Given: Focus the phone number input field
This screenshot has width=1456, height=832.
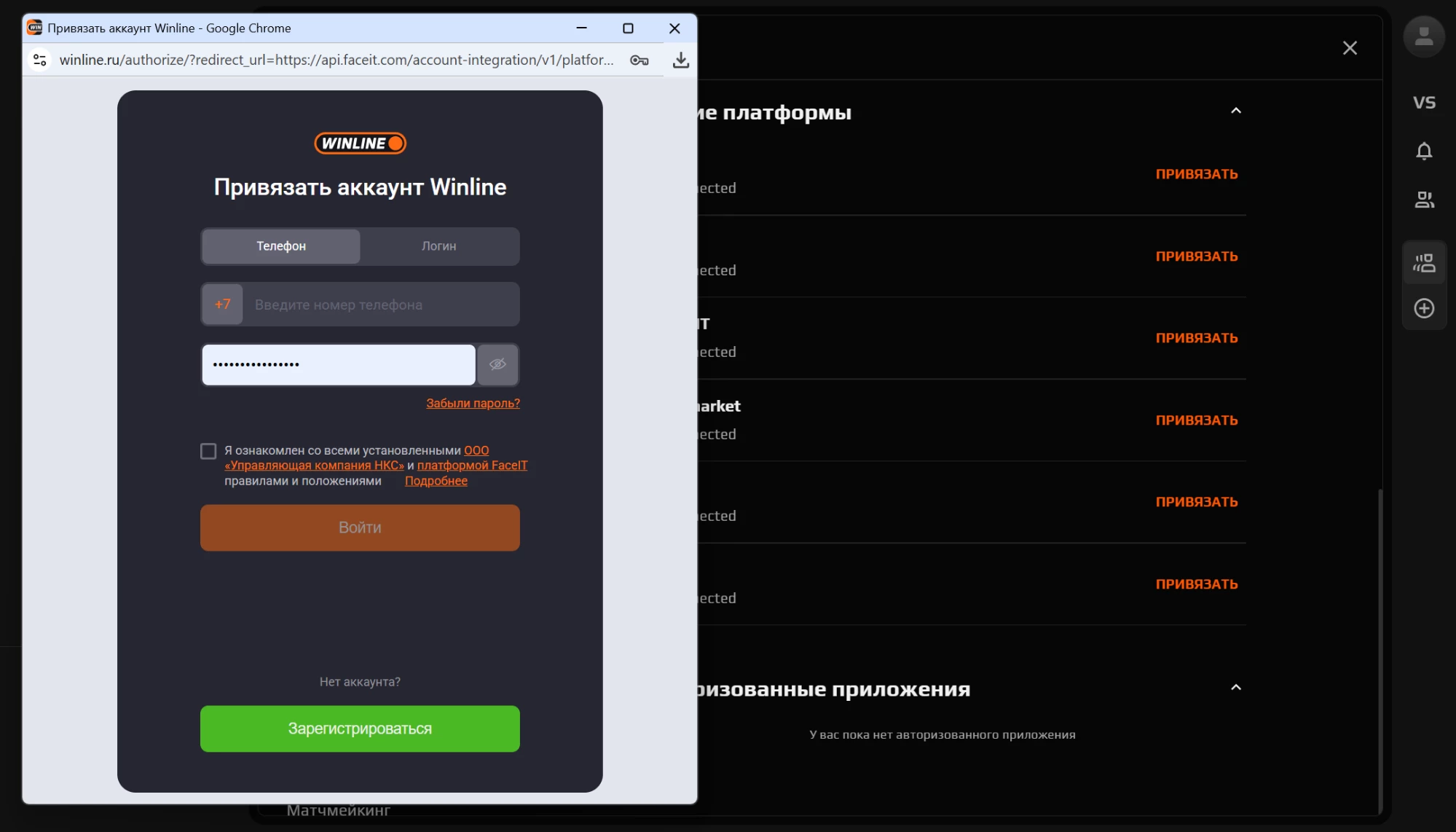Looking at the screenshot, I should (x=381, y=305).
